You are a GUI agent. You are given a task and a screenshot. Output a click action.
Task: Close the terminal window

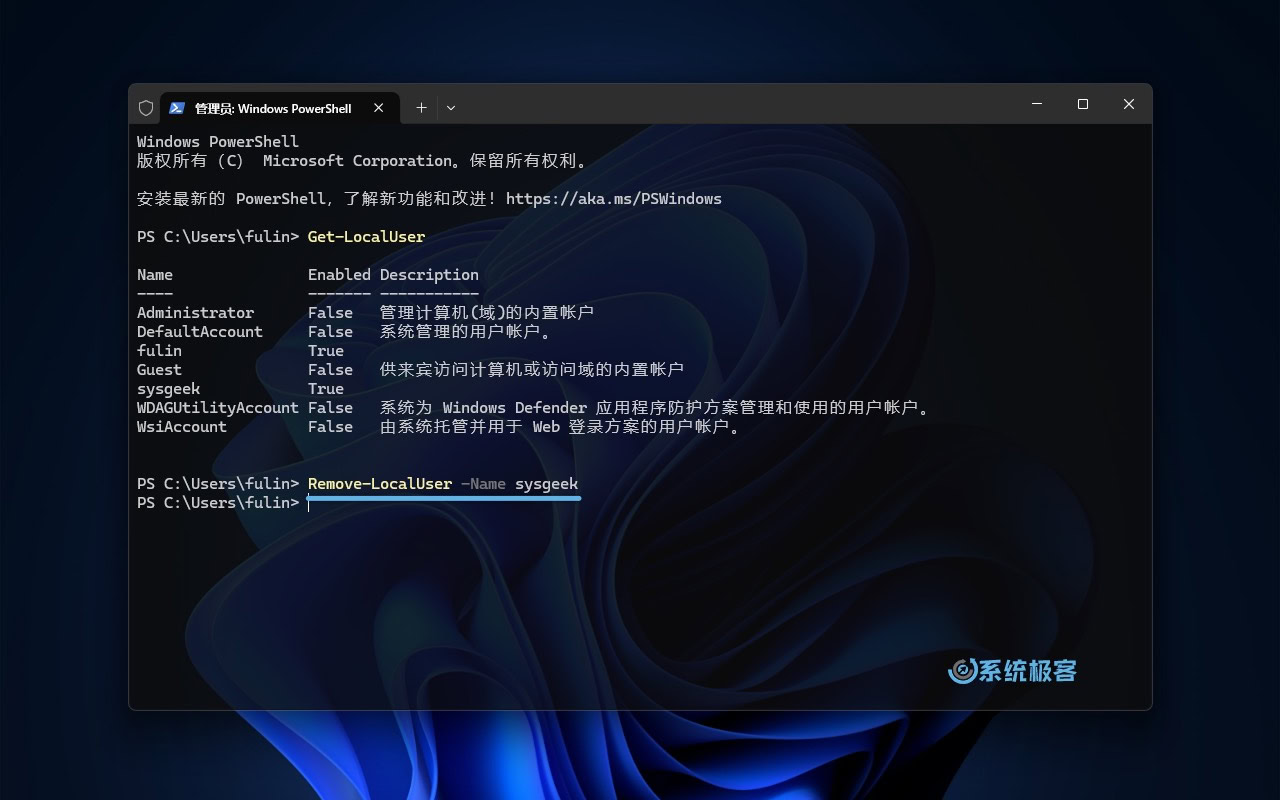point(1129,104)
